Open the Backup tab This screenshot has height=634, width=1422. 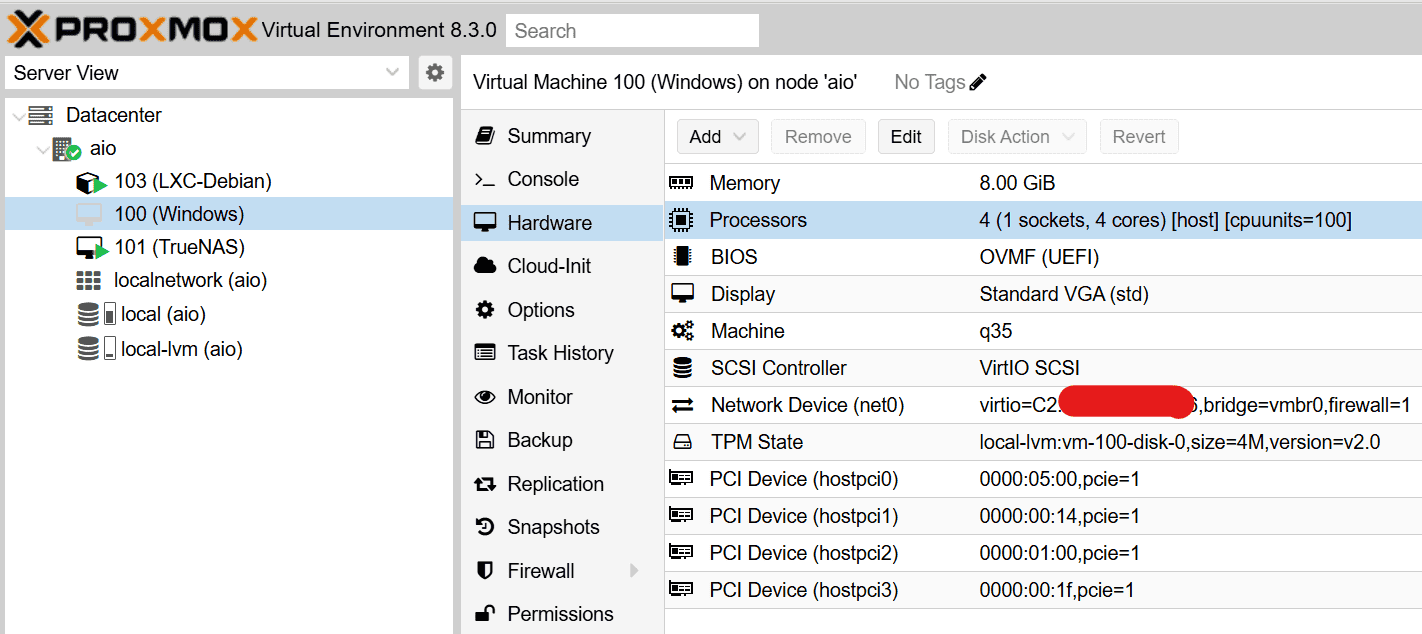(x=562, y=440)
